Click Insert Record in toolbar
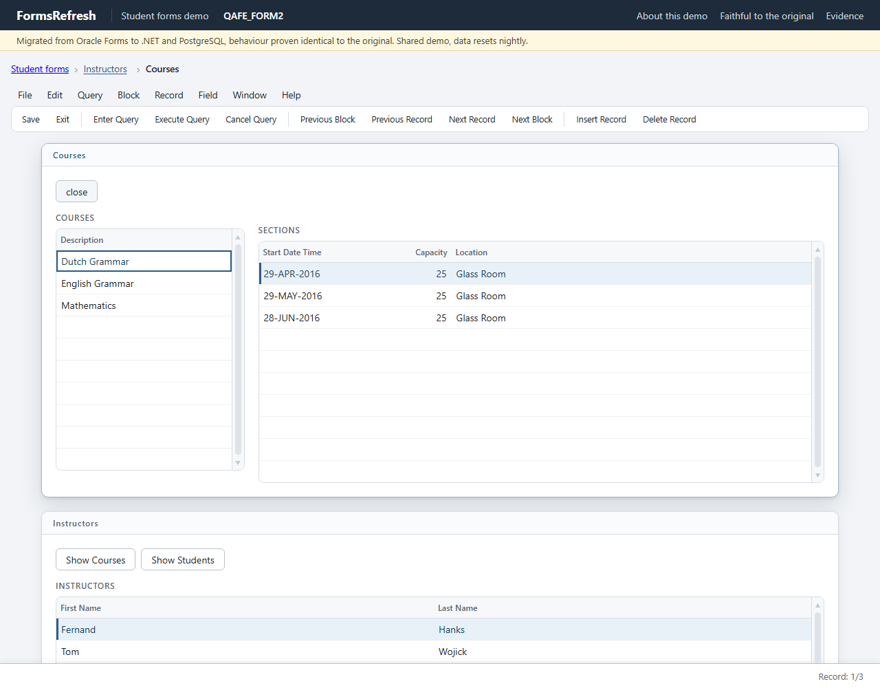Screen dimensions: 880x688 601,120
